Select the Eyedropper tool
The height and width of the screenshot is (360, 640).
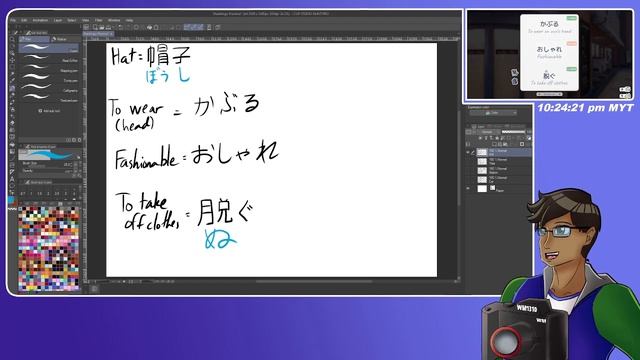coord(12,81)
